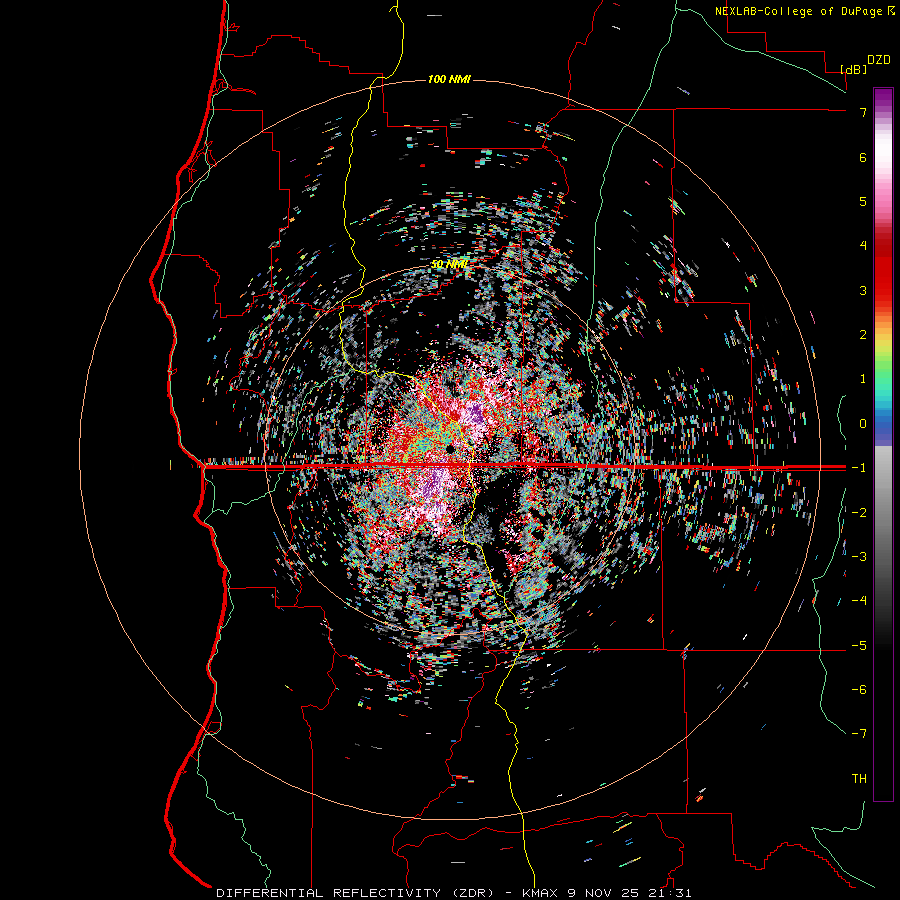Click the purple top of the color bar
The width and height of the screenshot is (900, 900).
pos(883,98)
